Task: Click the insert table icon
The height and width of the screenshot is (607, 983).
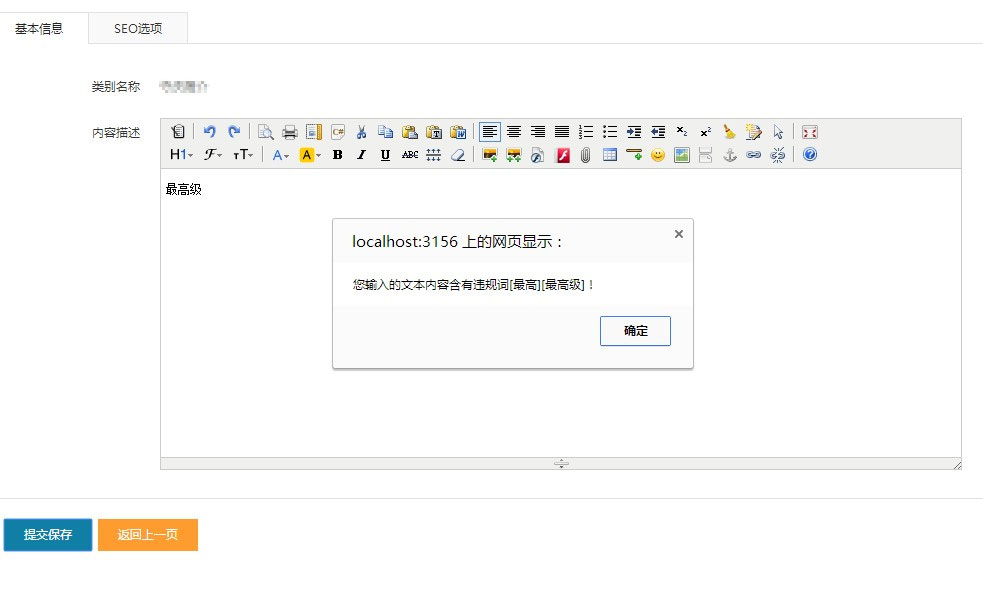Action: pyautogui.click(x=609, y=155)
